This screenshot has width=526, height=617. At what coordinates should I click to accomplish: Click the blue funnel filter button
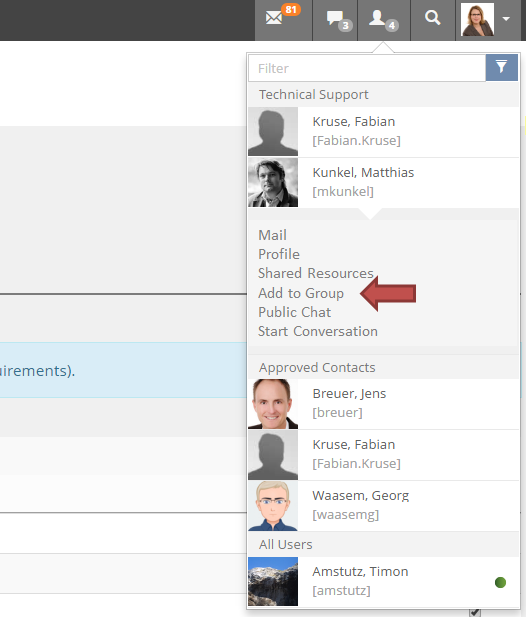[x=501, y=68]
